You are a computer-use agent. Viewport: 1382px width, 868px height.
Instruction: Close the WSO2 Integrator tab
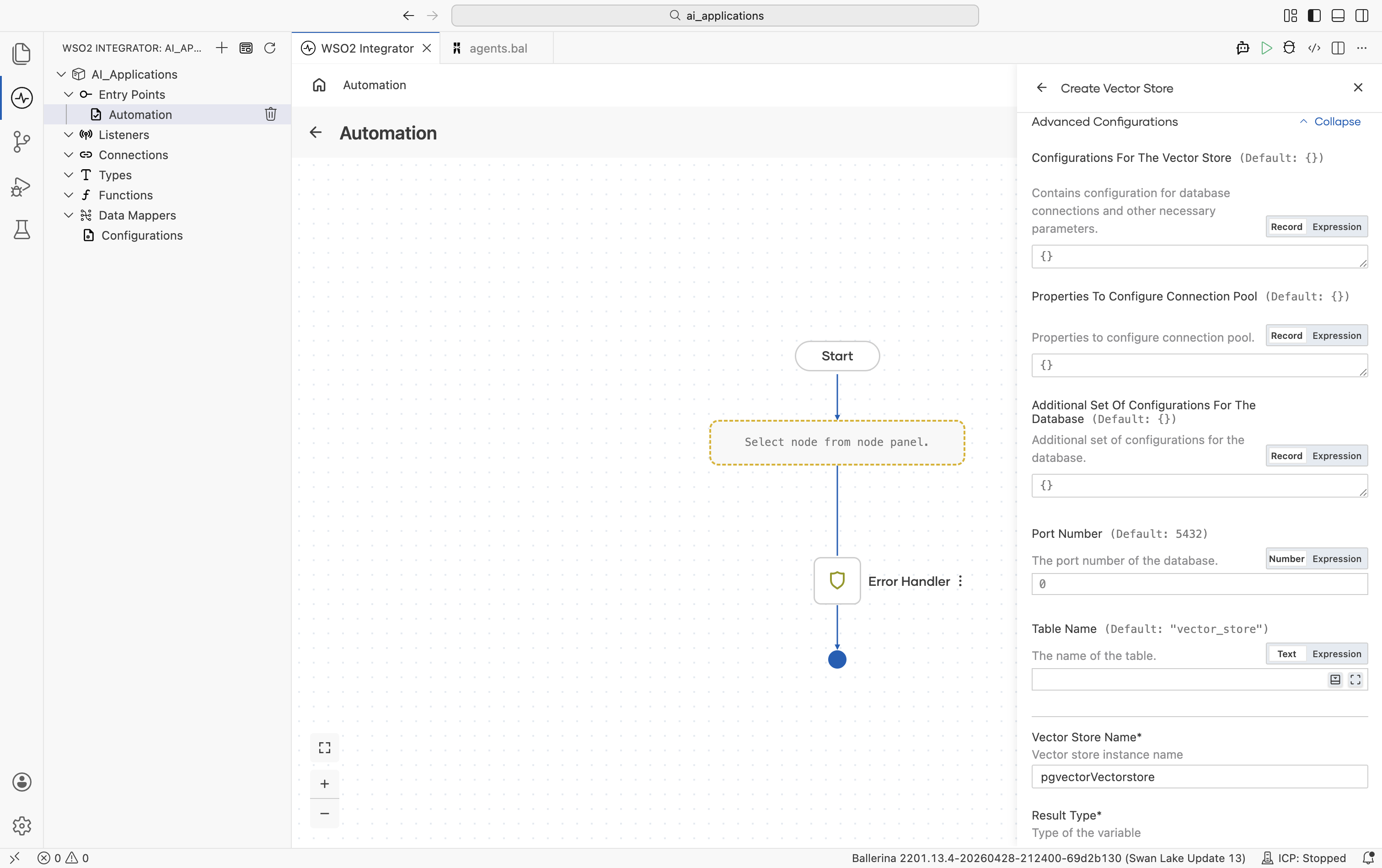[x=426, y=48]
